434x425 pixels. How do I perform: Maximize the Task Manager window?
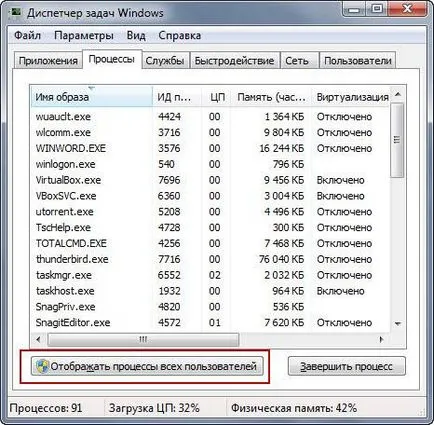pyautogui.click(x=377, y=9)
